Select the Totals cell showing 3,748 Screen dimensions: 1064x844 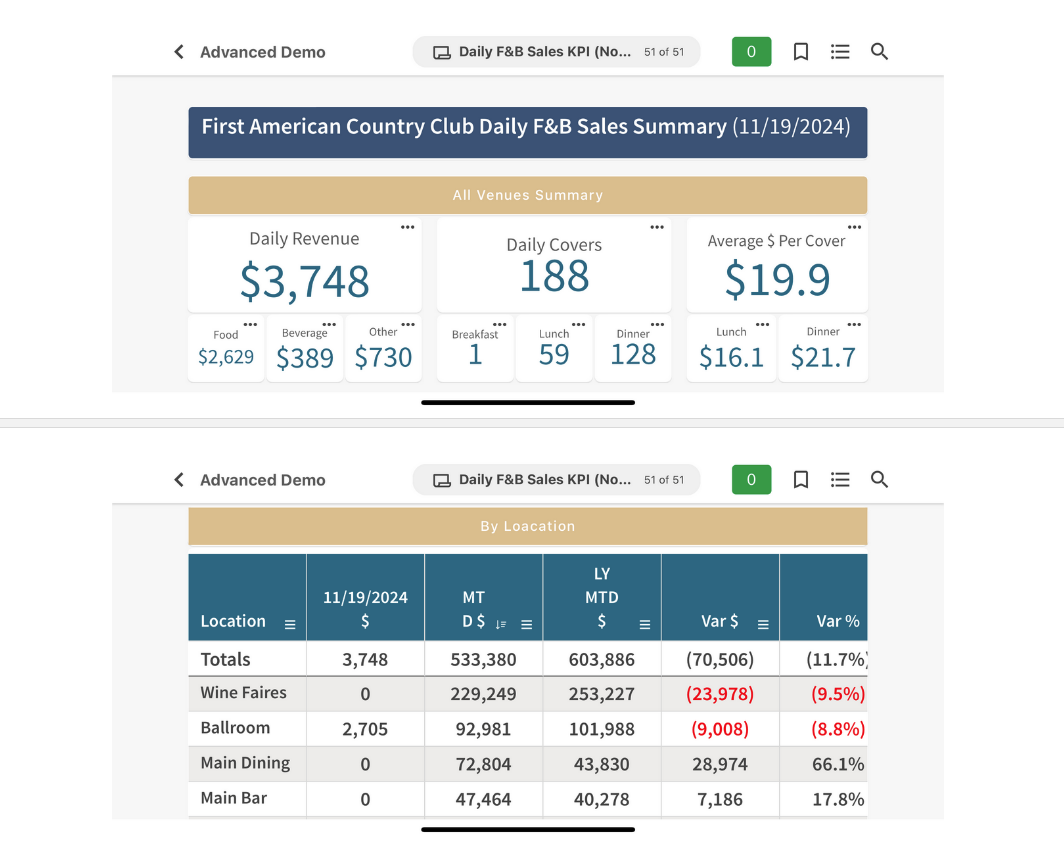point(365,659)
